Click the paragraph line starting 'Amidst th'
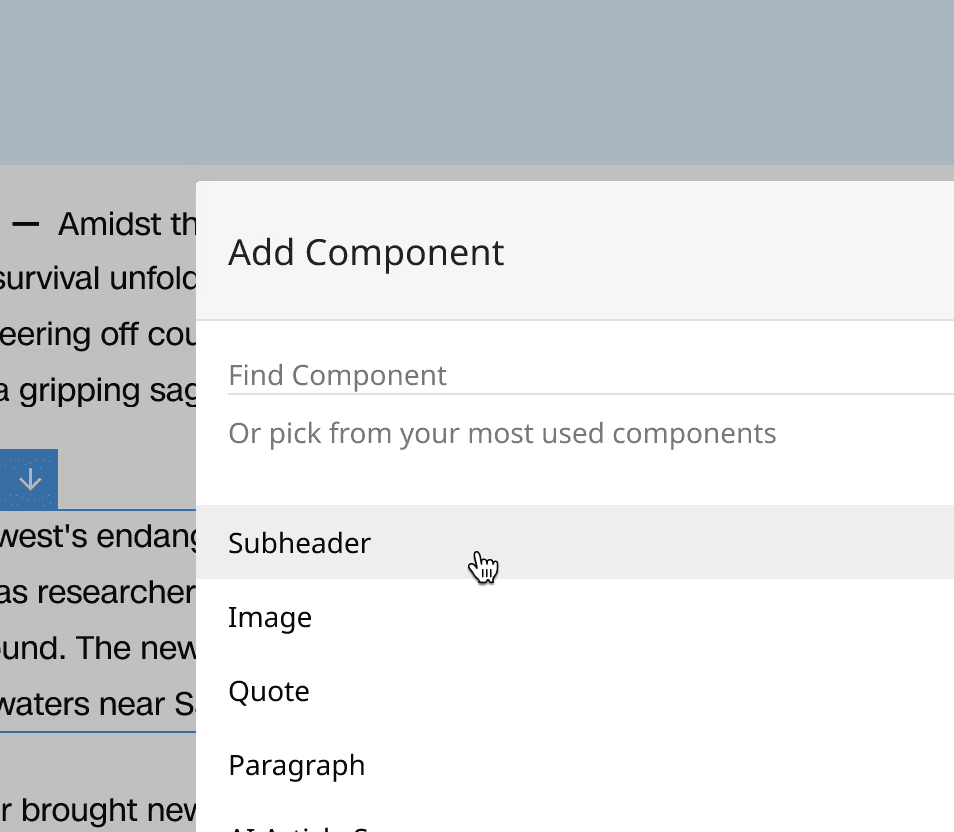Image resolution: width=954 pixels, height=832 pixels. click(127, 224)
